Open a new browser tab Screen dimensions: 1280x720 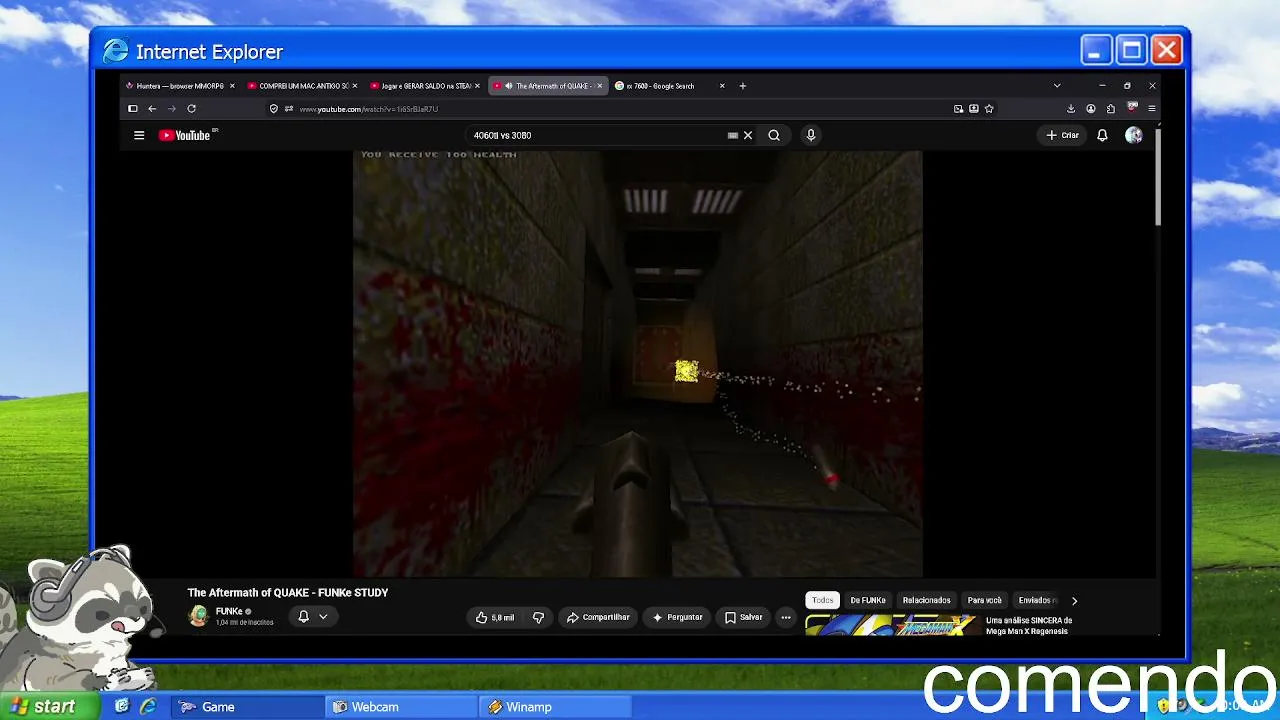(x=742, y=86)
